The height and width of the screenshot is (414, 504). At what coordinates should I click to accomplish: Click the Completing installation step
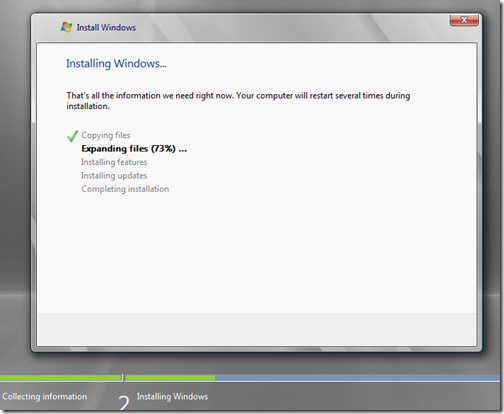click(125, 189)
